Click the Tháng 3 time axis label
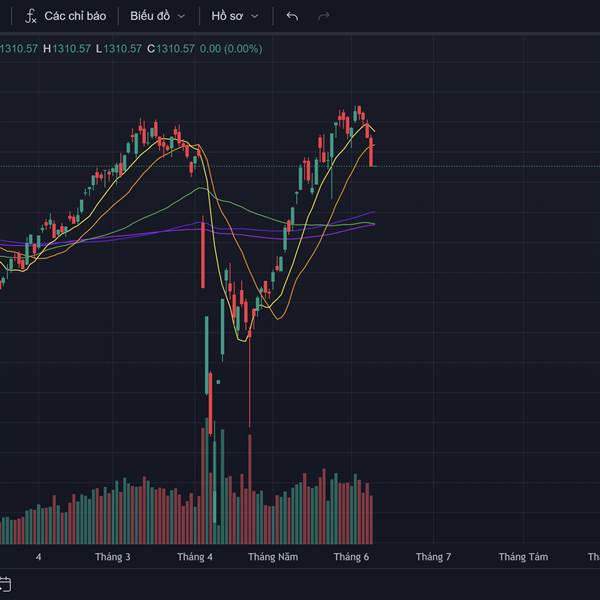 pos(112,557)
